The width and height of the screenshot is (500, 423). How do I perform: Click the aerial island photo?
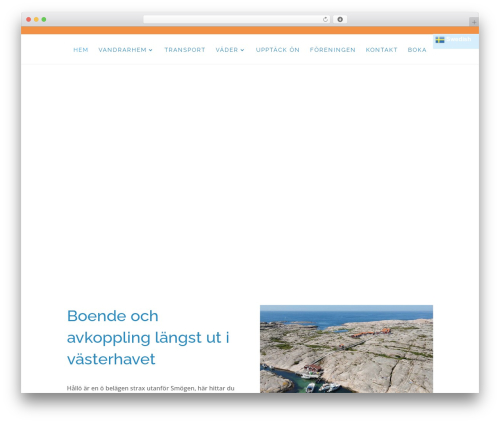[346, 349]
